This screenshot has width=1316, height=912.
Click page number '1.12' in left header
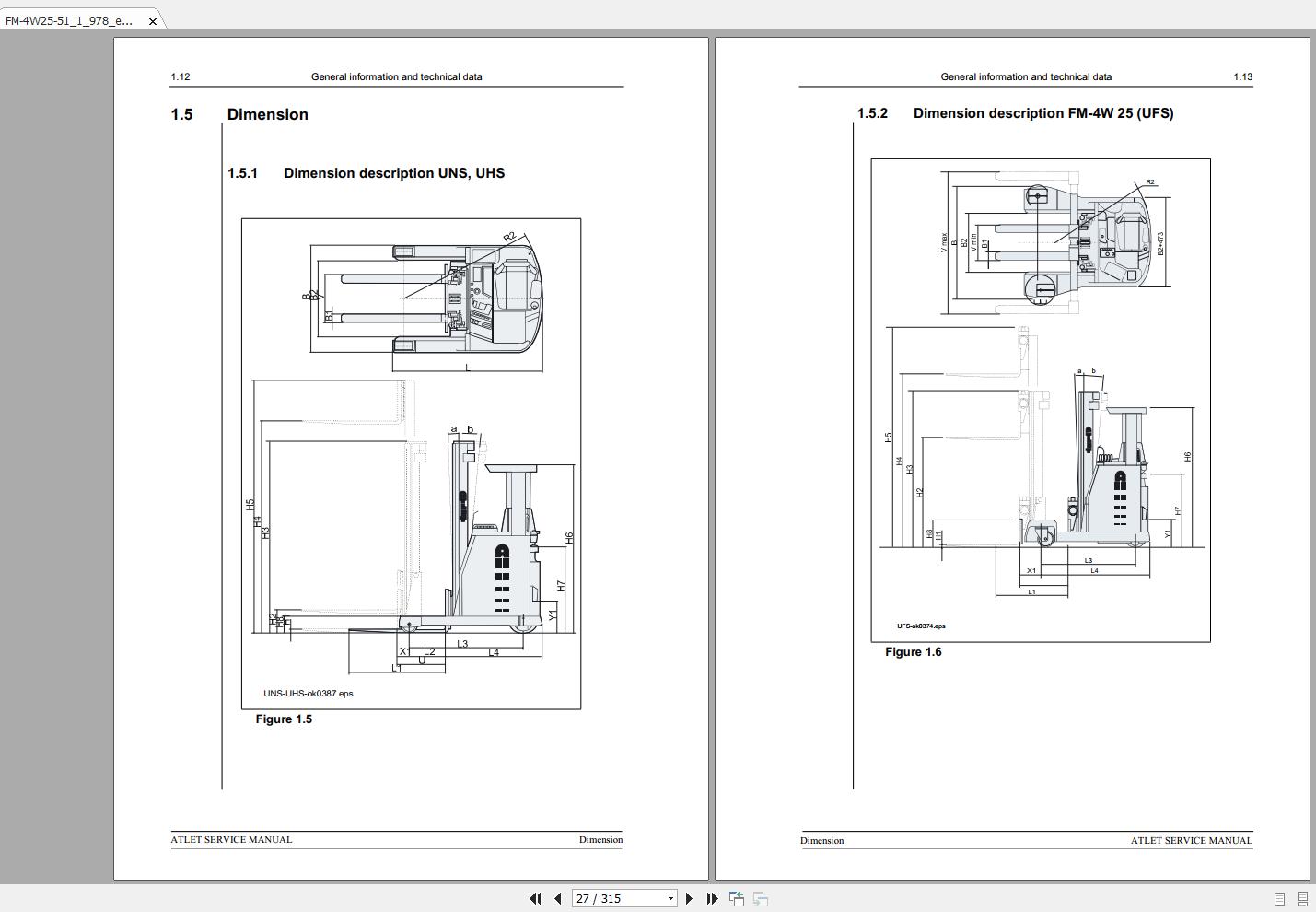(x=181, y=76)
